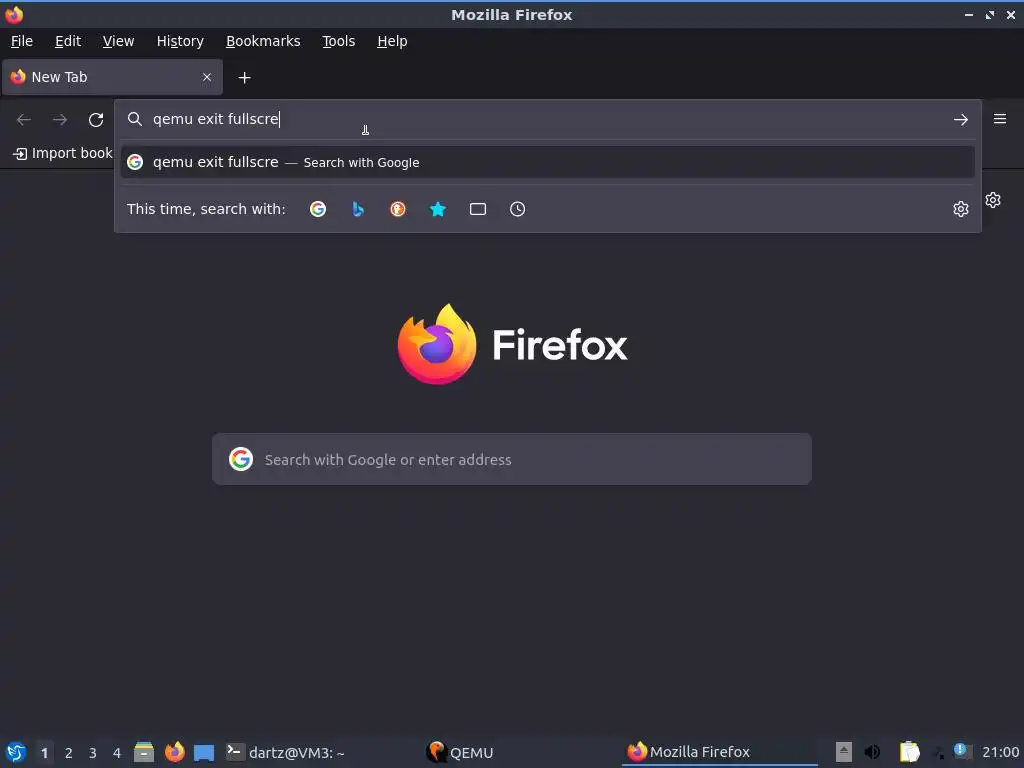Open the clipboard manager tray icon
1024x768 pixels.
(909, 752)
